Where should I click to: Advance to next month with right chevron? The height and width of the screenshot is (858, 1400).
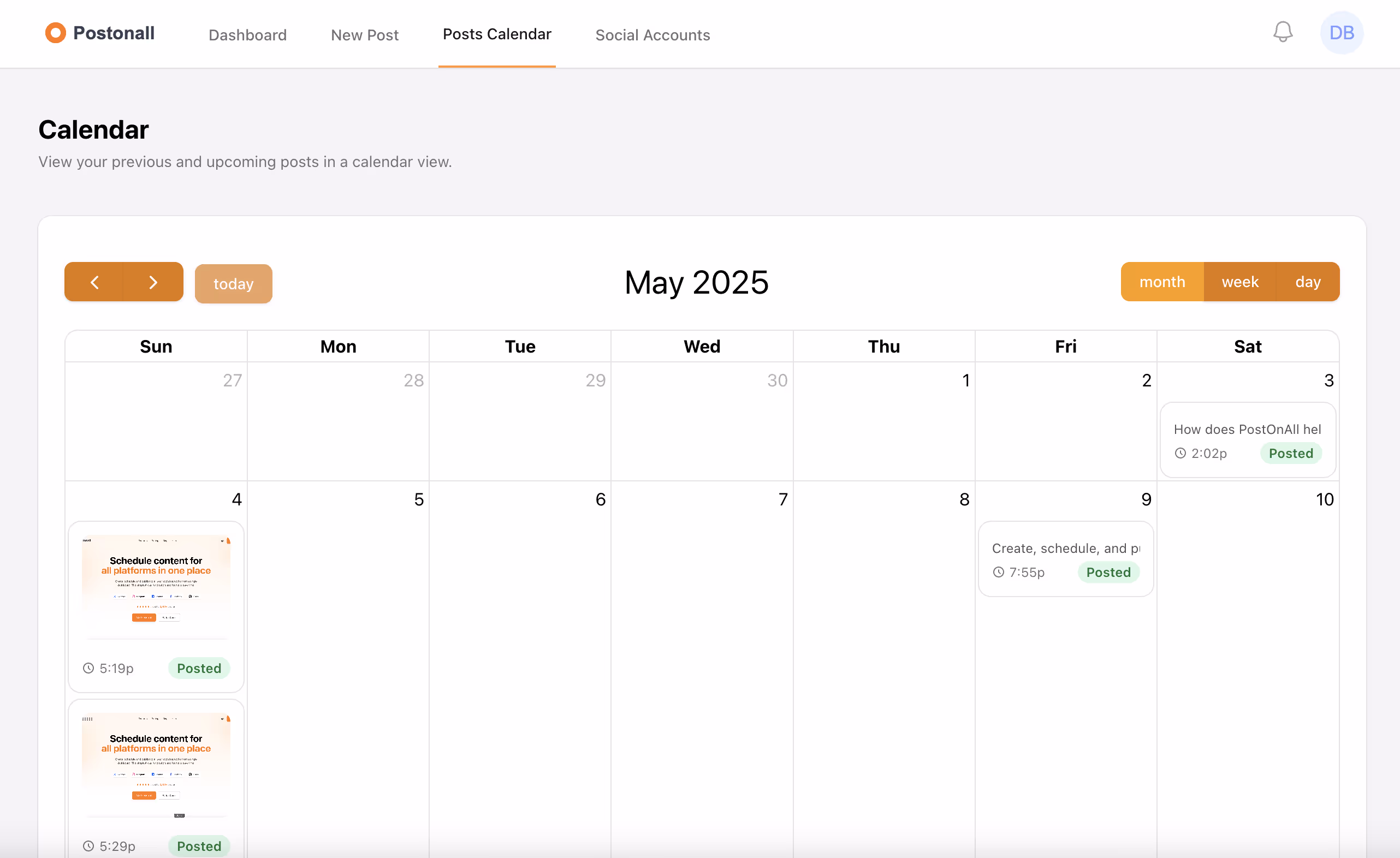pyautogui.click(x=153, y=282)
